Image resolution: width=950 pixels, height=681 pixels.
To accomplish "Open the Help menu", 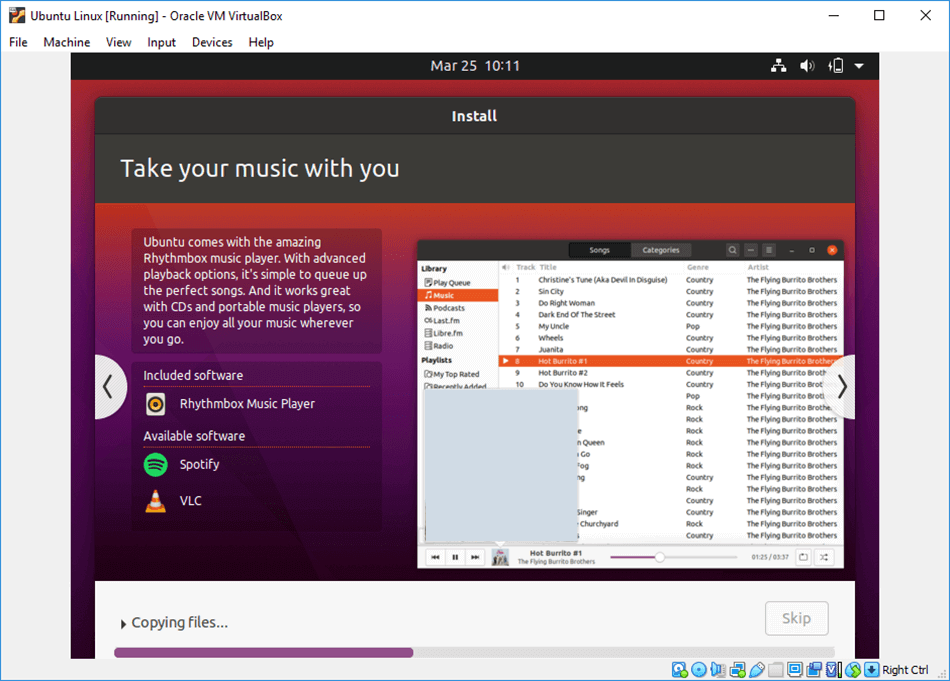I will coord(261,42).
